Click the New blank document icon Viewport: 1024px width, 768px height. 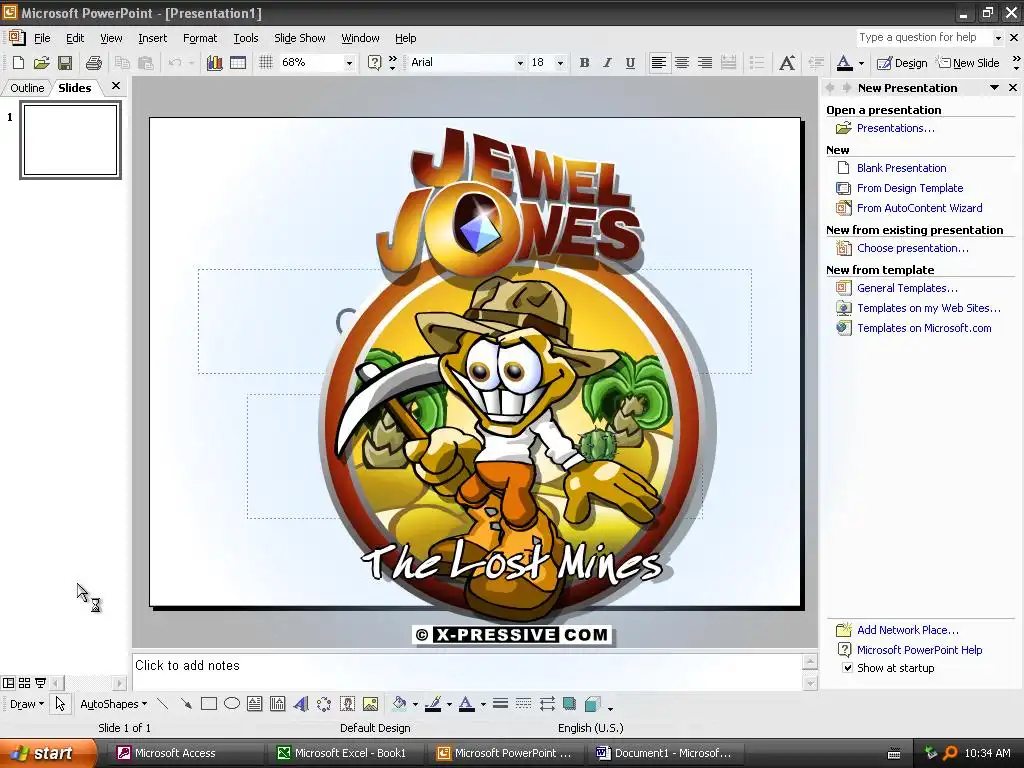(x=18, y=63)
